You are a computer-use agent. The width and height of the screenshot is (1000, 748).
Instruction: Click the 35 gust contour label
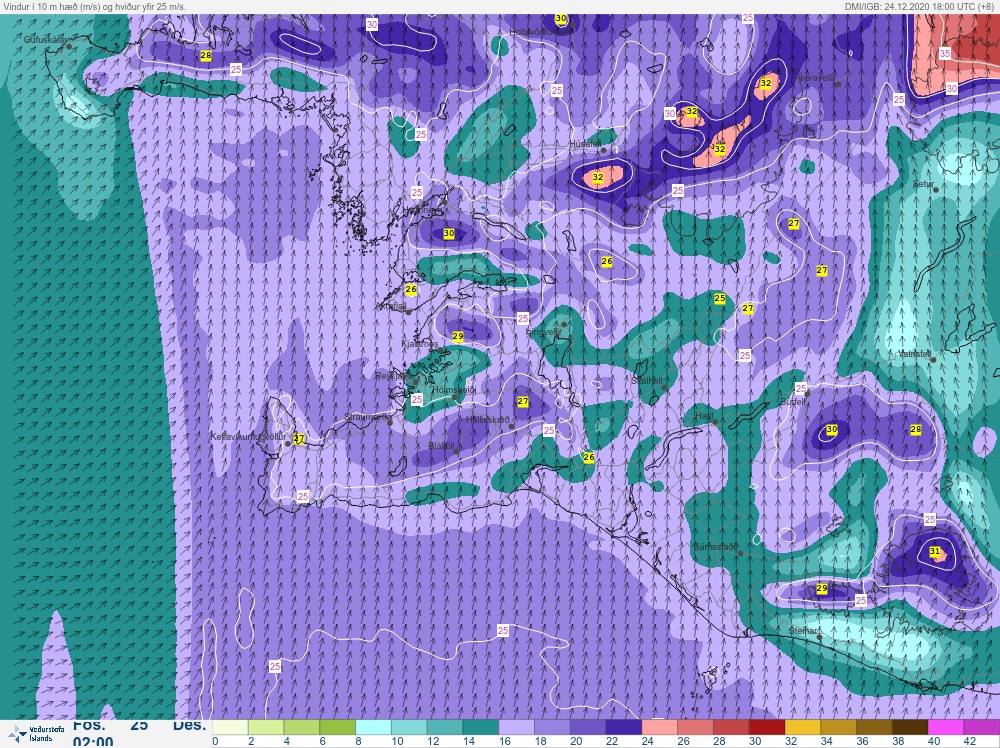945,53
